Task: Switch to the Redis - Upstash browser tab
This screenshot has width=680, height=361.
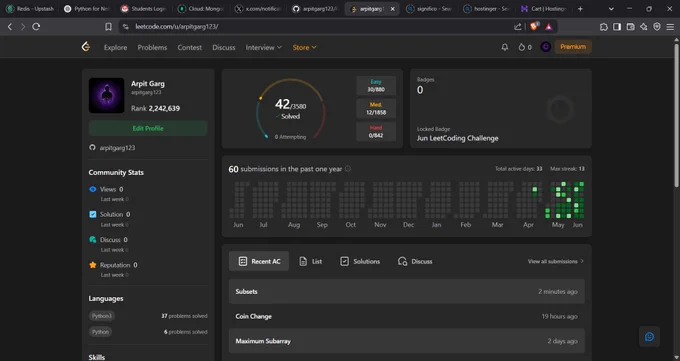Action: click(x=30, y=9)
